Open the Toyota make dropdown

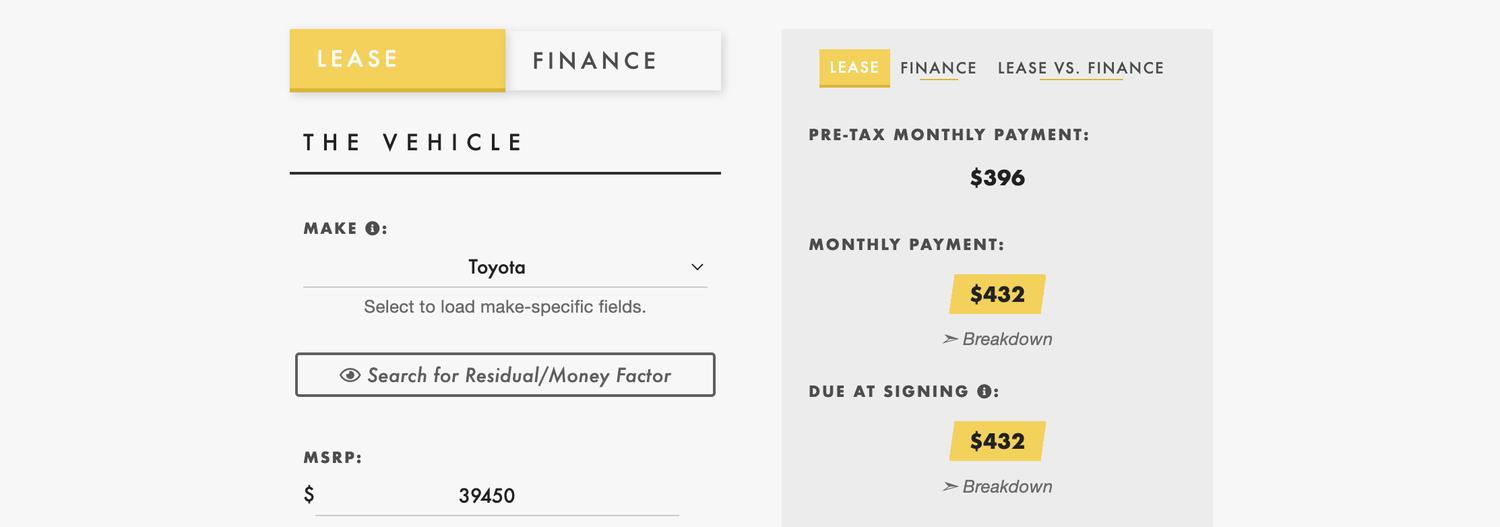tap(505, 267)
